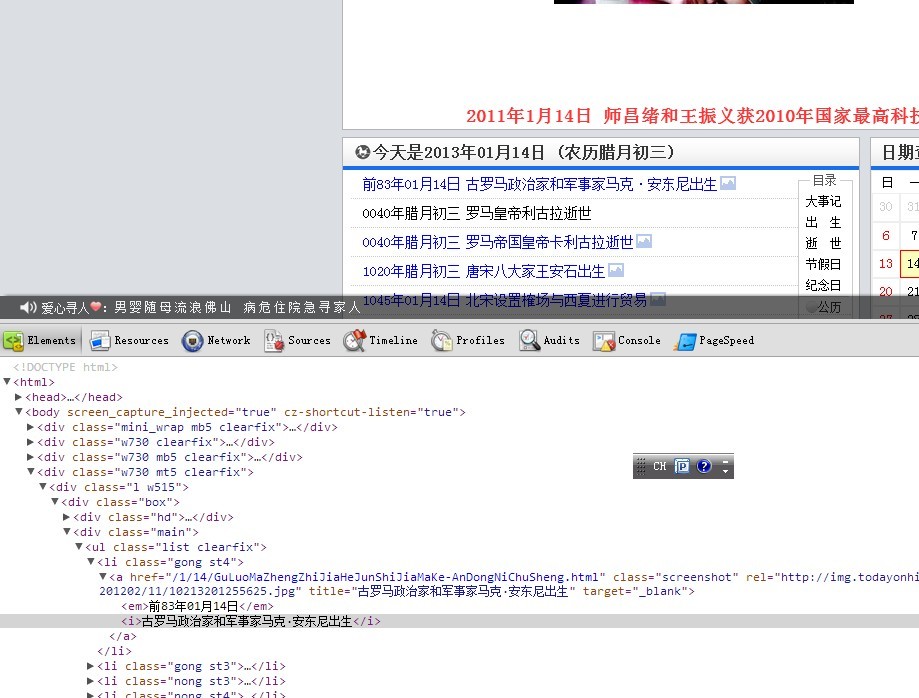Click 大事记 in the 目录 box

click(x=823, y=201)
